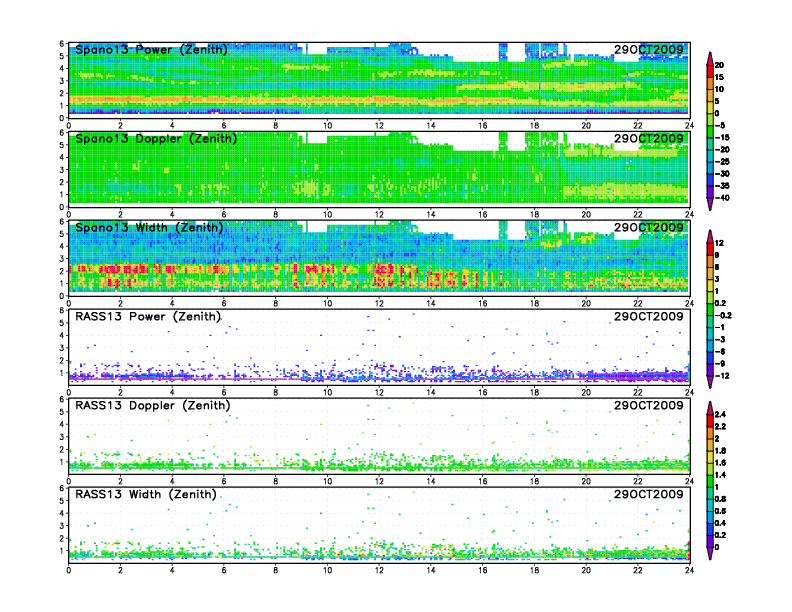Click the 0.2 label on the middle colorbar
This screenshot has width=792, height=612.
point(721,303)
